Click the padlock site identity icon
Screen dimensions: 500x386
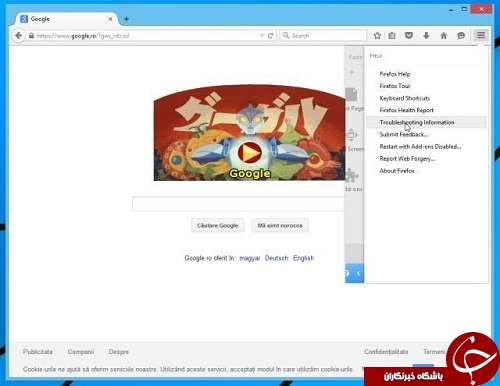pos(31,36)
